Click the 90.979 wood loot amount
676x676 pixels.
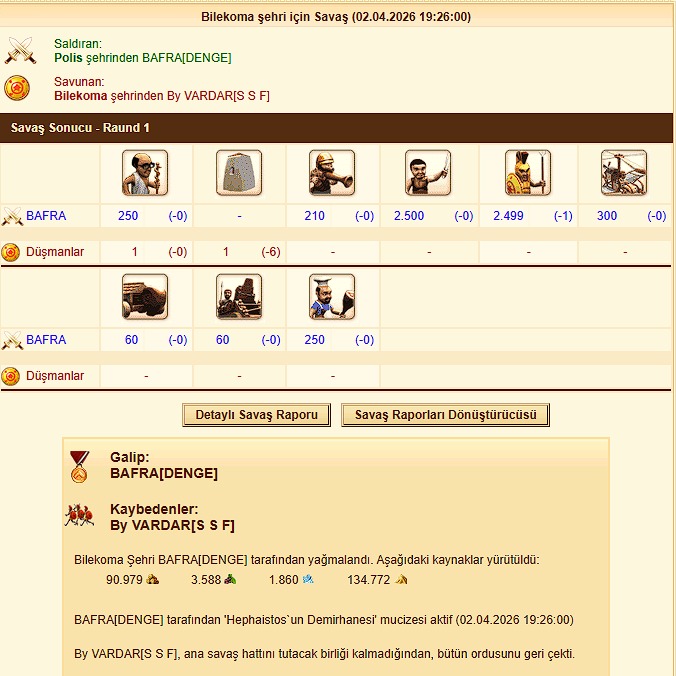tap(124, 580)
